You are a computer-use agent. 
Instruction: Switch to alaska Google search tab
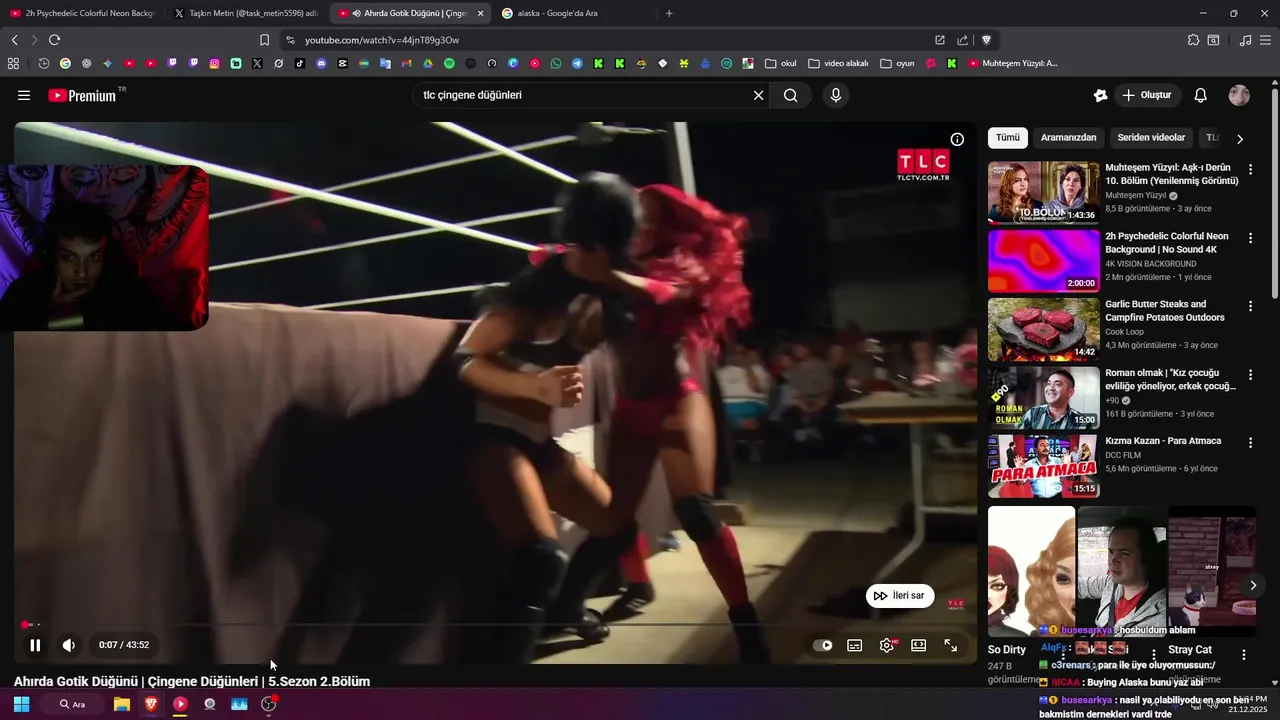click(573, 13)
